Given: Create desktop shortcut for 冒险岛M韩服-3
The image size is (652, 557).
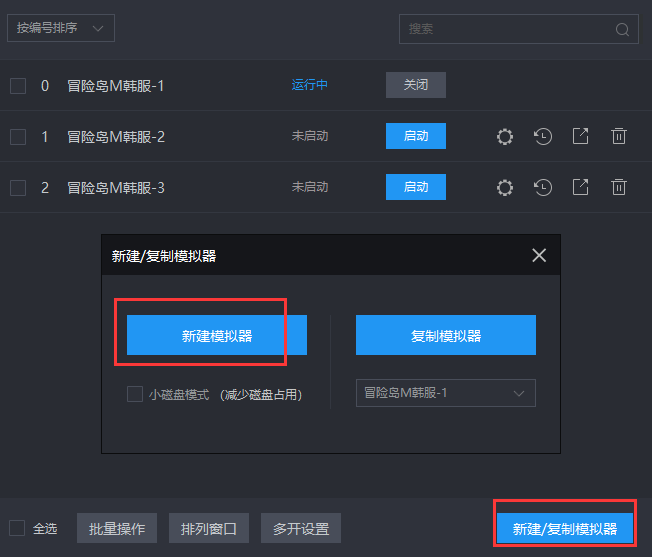Looking at the screenshot, I should click(x=580, y=187).
